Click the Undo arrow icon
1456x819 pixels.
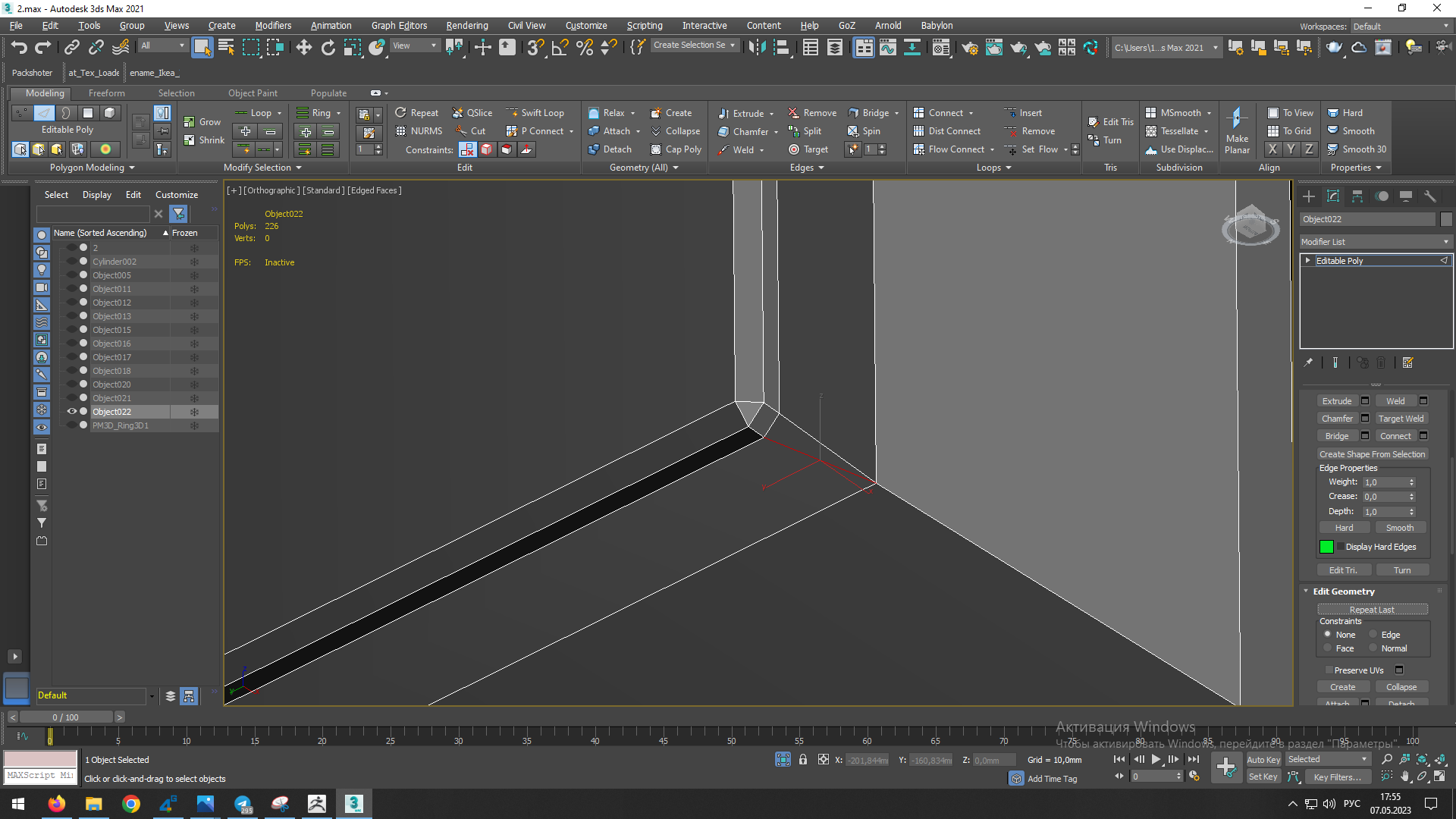coord(19,48)
